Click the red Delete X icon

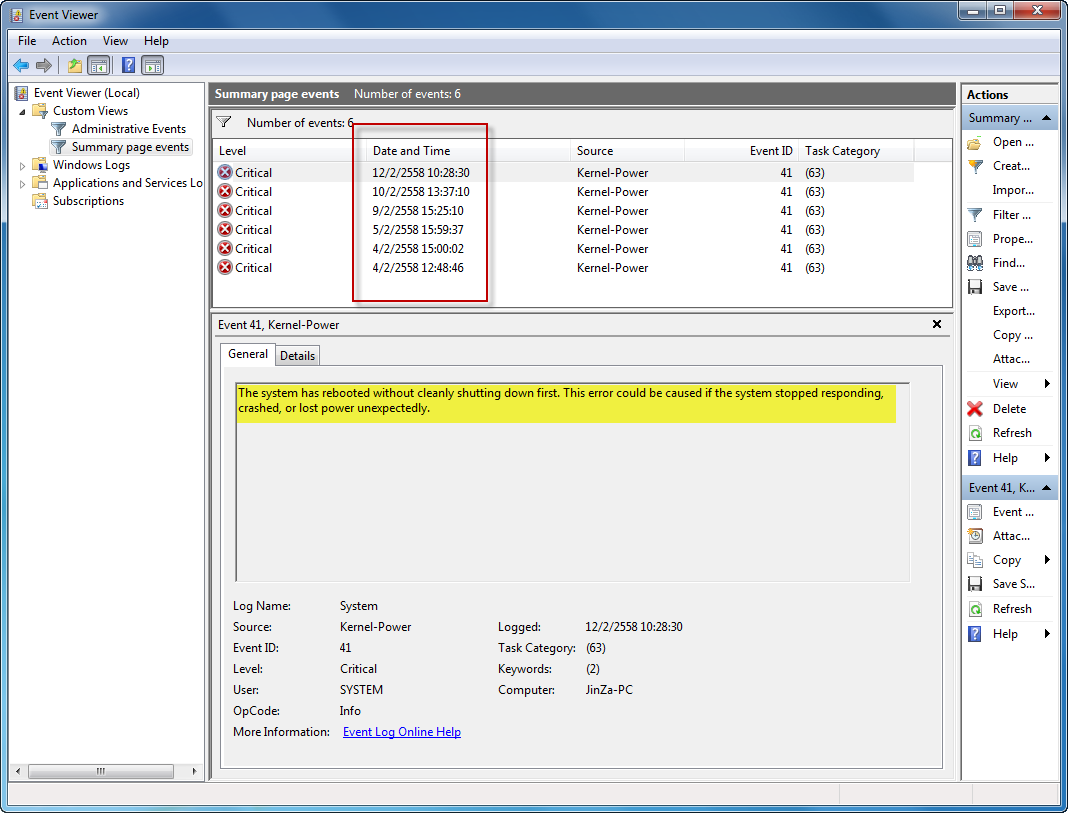975,409
